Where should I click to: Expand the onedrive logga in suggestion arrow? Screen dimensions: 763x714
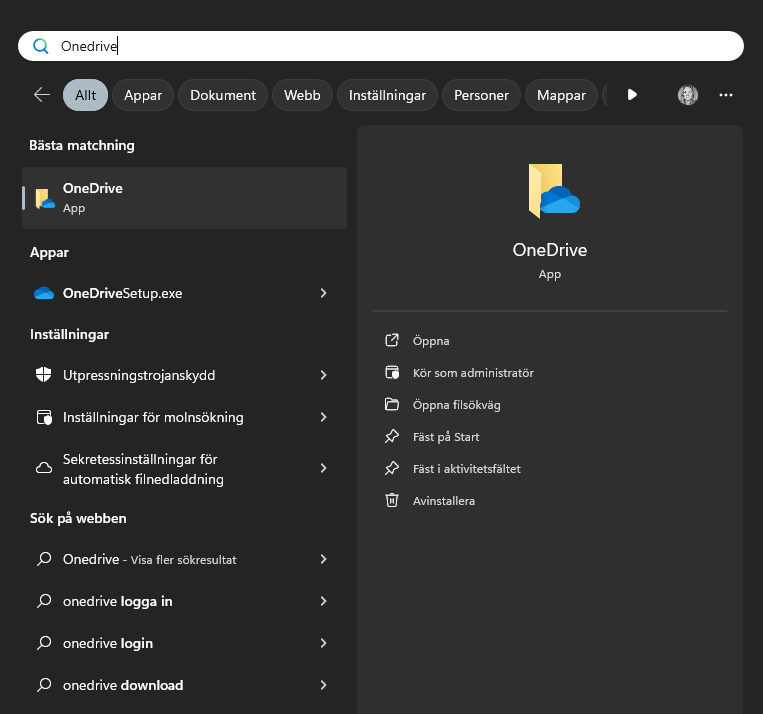[x=323, y=601]
